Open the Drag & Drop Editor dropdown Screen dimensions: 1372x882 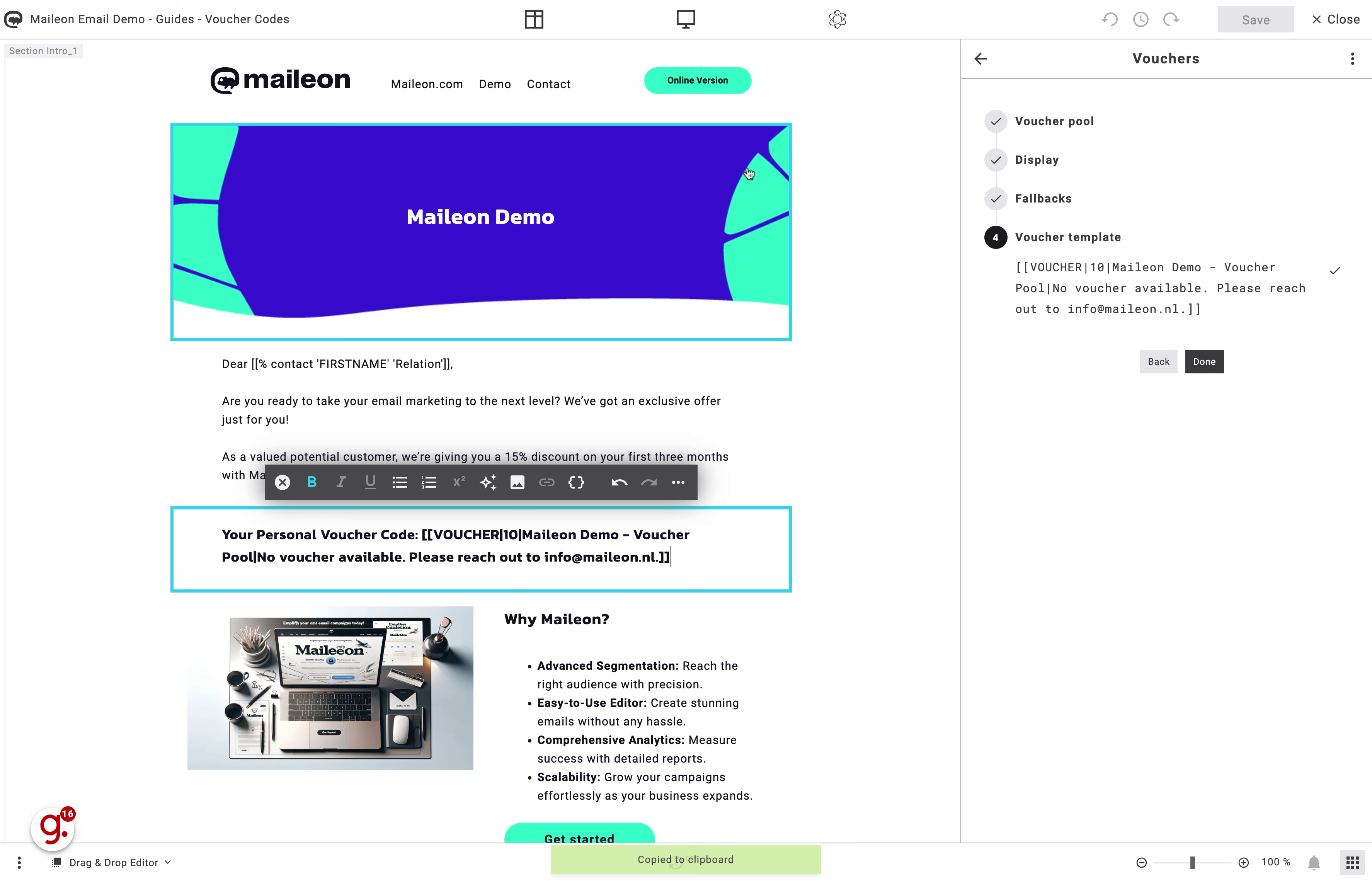coord(112,863)
